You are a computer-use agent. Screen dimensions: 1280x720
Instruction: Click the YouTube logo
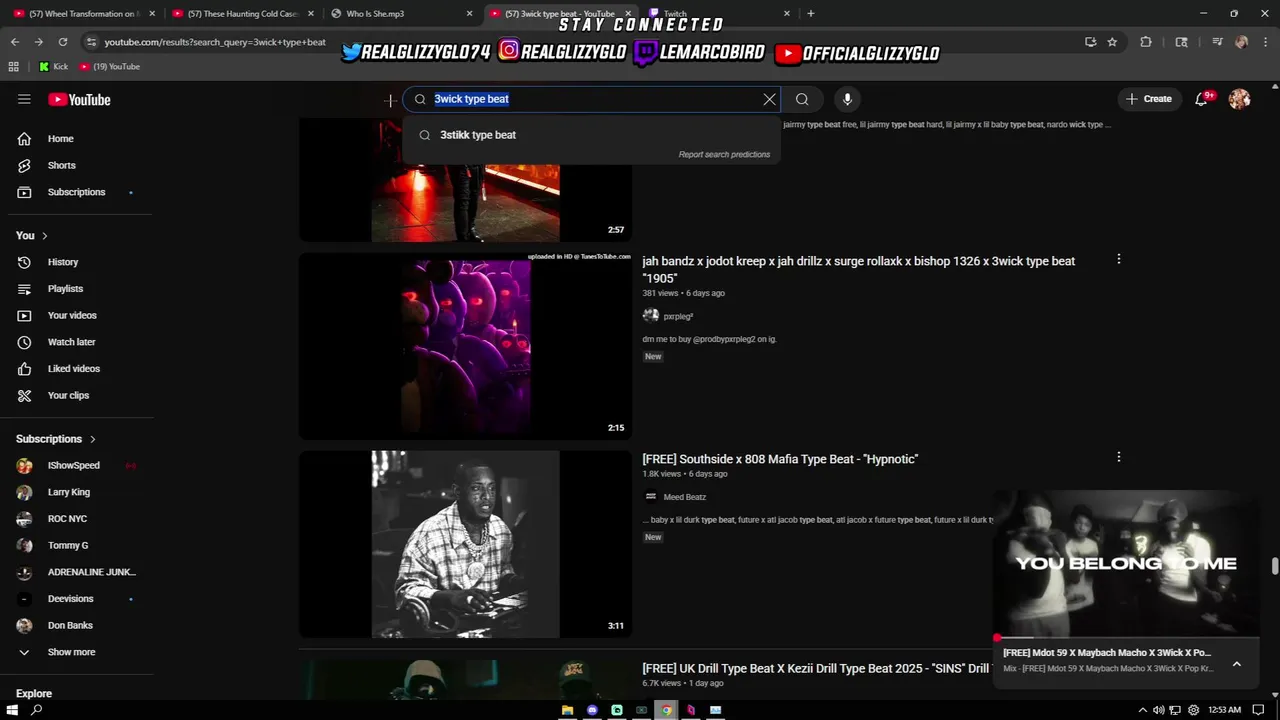click(x=79, y=99)
